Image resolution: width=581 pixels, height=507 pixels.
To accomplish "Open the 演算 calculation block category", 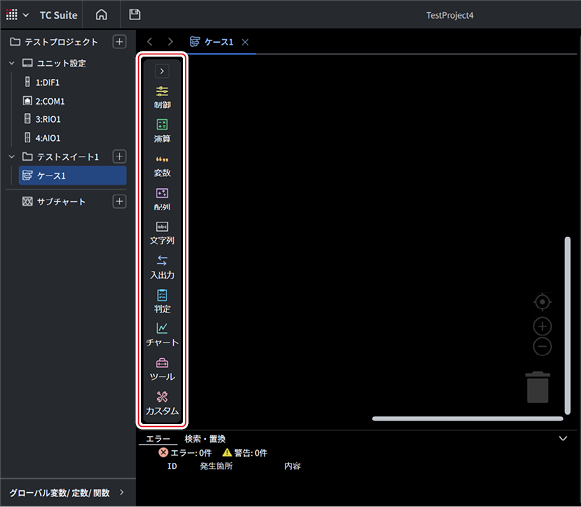I will tap(162, 131).
